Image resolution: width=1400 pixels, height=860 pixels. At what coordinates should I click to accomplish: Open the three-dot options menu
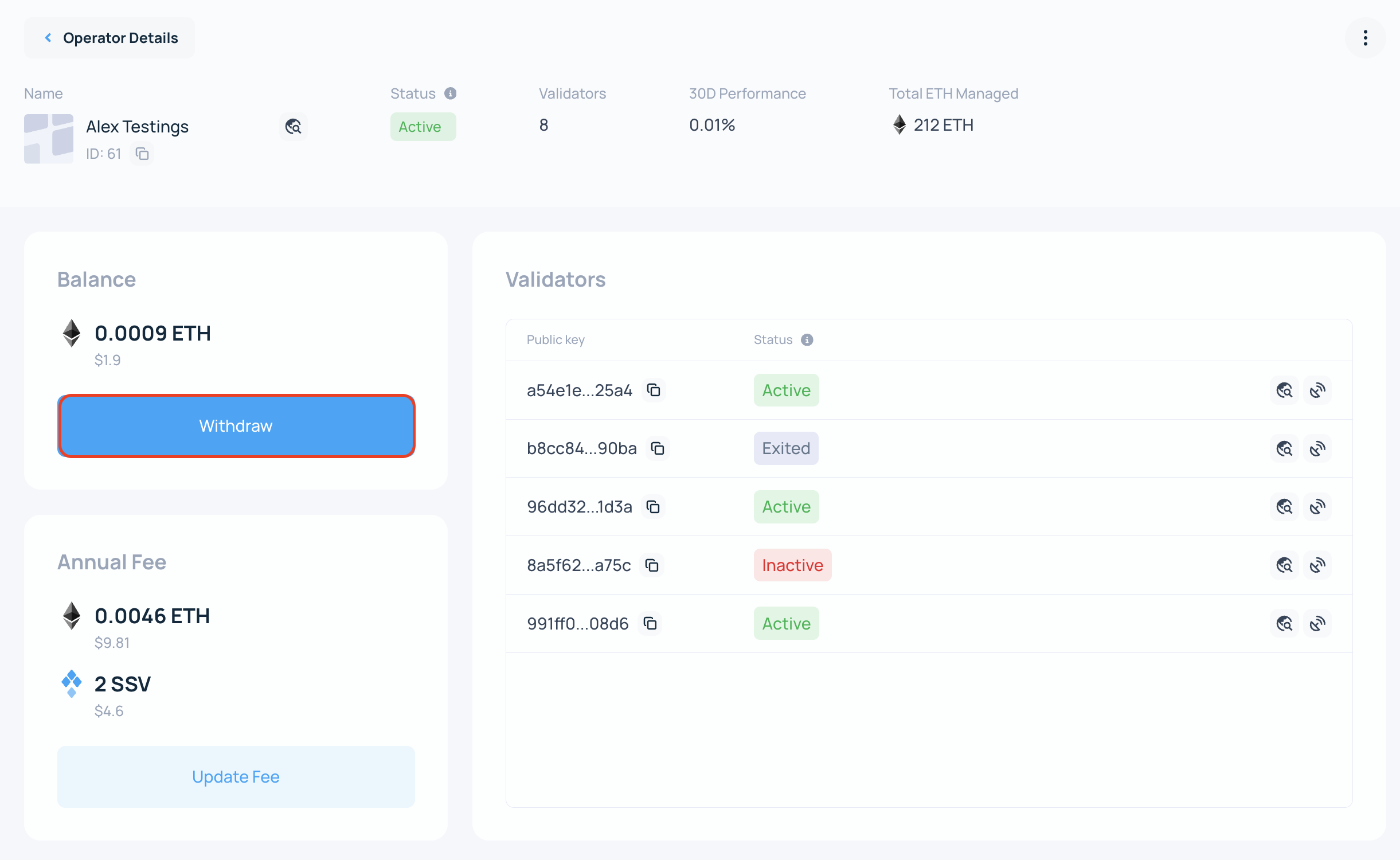pyautogui.click(x=1366, y=38)
